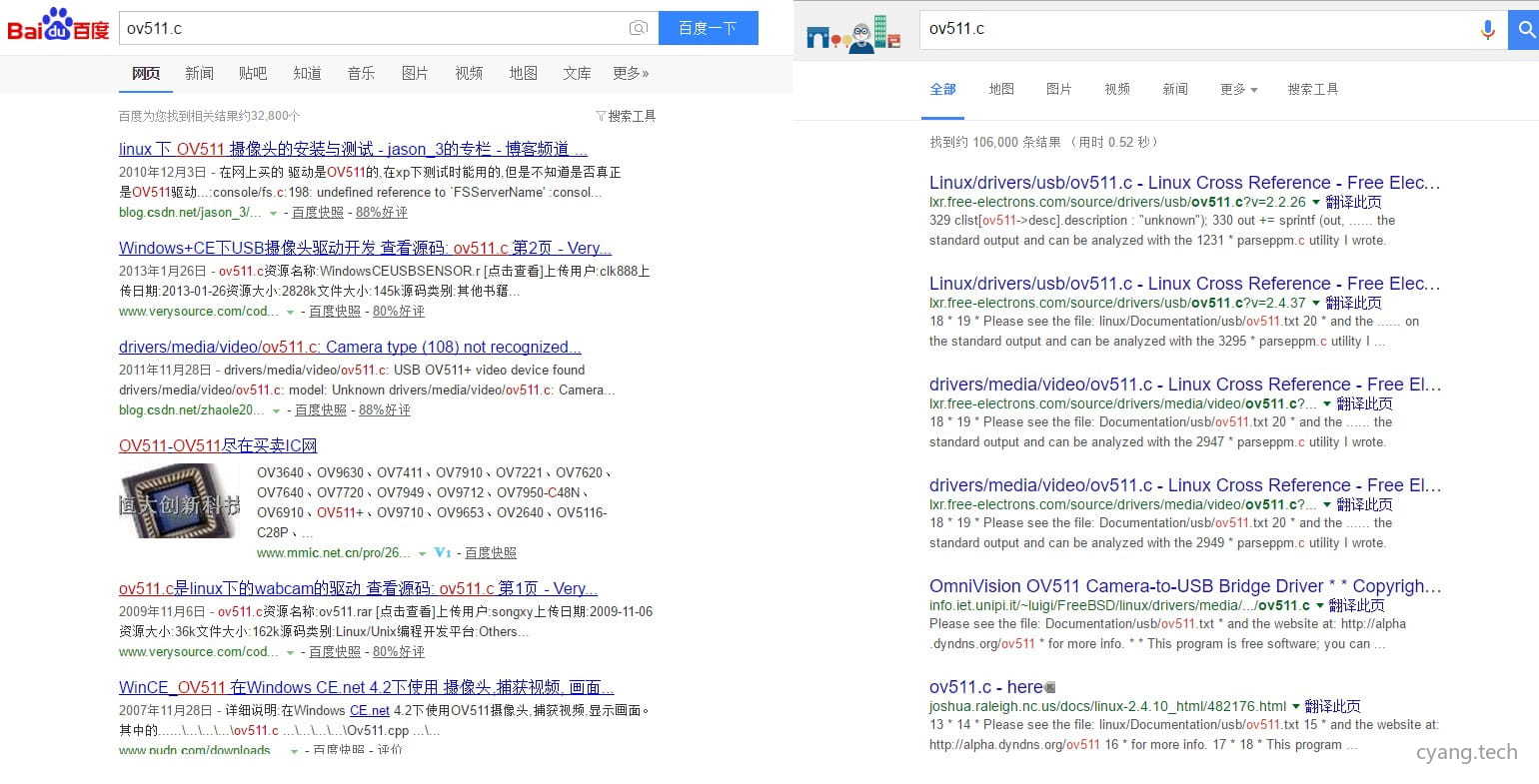Open 翻译此页 on the first Google result
The image size is (1539, 784).
pyautogui.click(x=1354, y=202)
